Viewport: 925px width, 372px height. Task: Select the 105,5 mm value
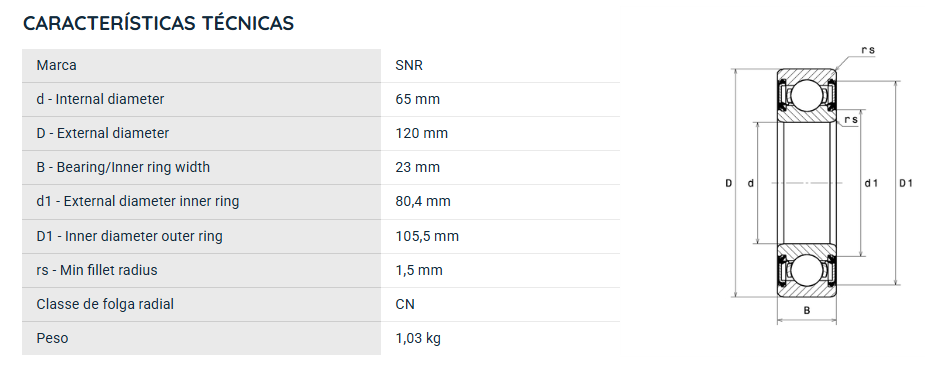[x=427, y=236]
